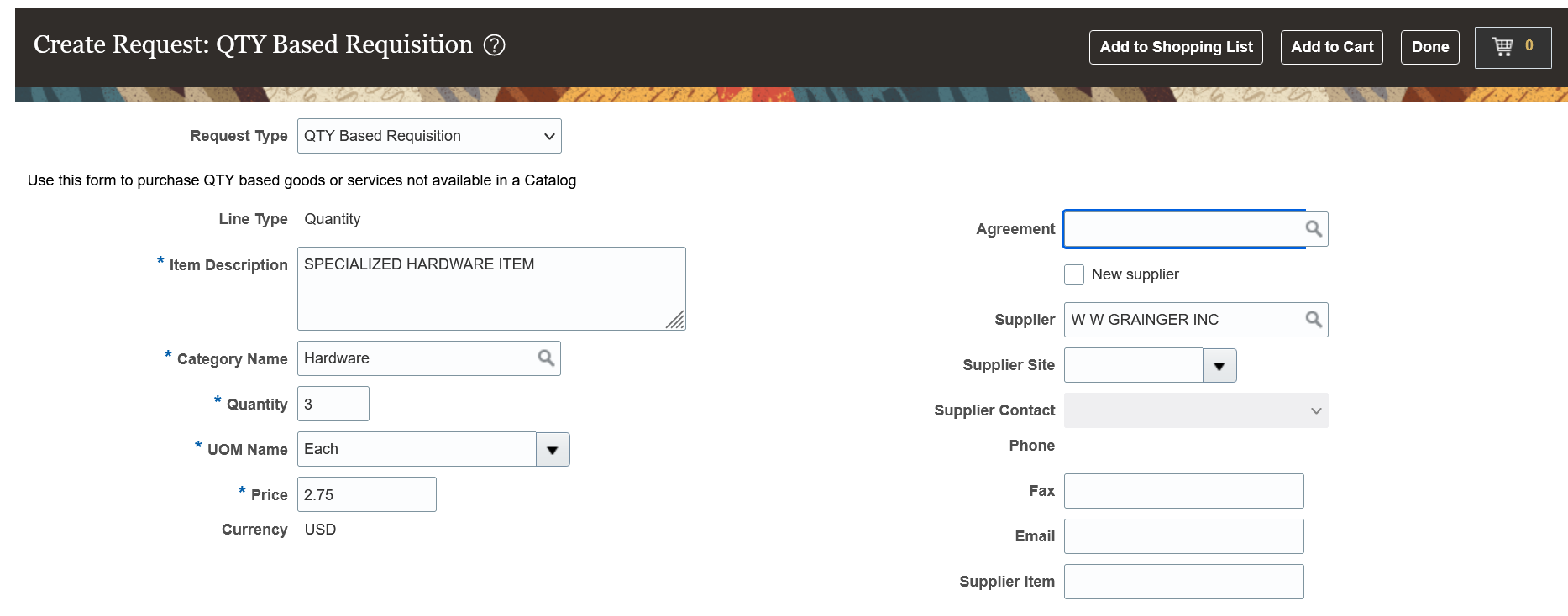Click the 'Create Request: QTY Based Requisition' title
The image size is (1568, 616).
click(254, 44)
